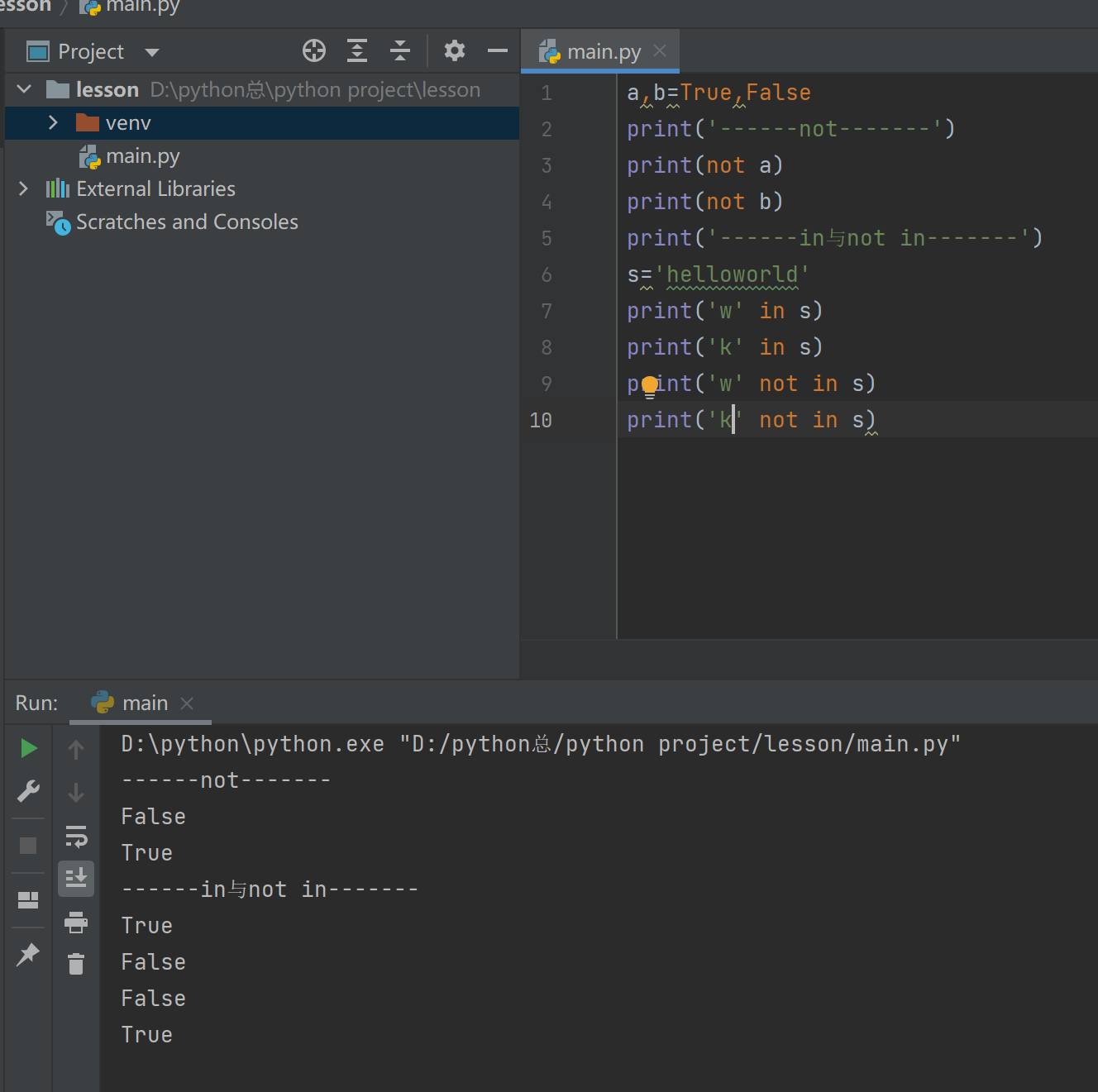1098x1092 pixels.
Task: Hide the Project panel with minus icon
Action: click(498, 51)
